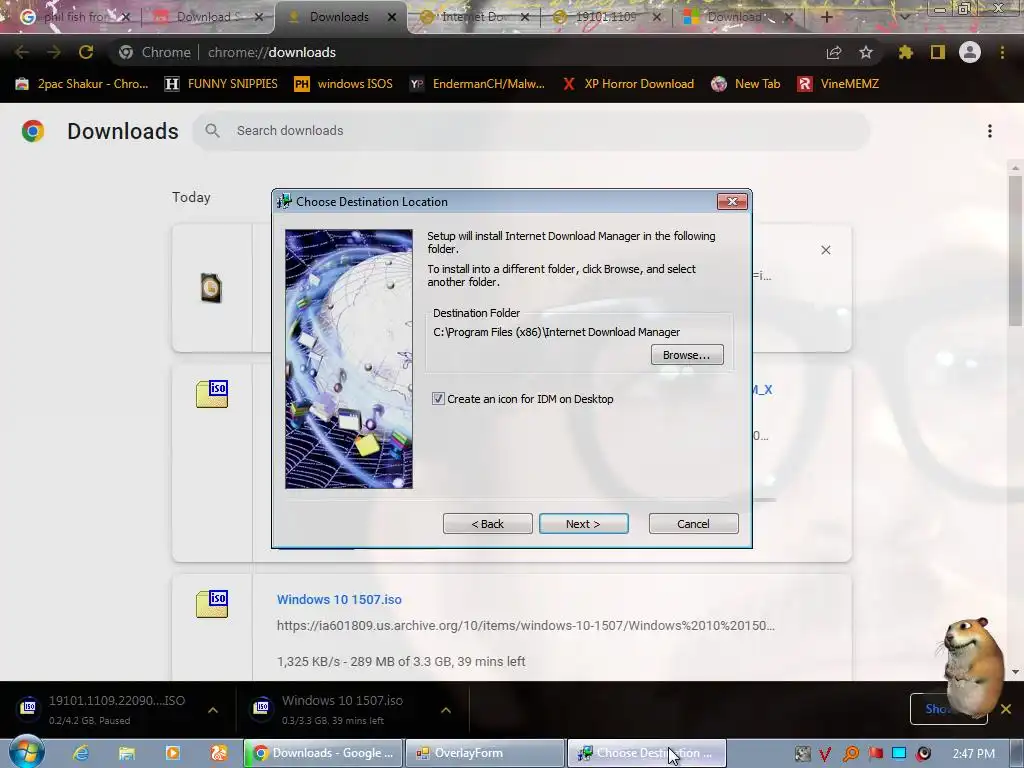Reload the Chrome page
The height and width of the screenshot is (768, 1024).
[86, 52]
